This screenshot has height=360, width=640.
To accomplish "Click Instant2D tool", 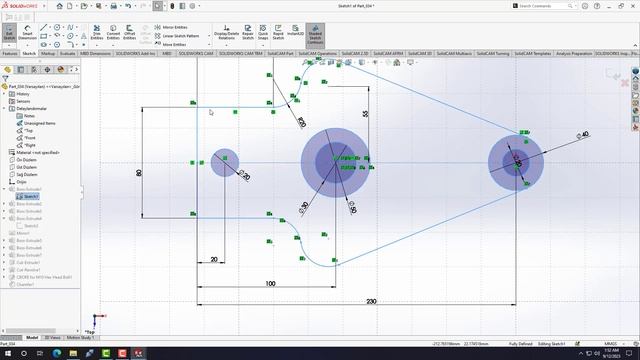I will click(295, 31).
